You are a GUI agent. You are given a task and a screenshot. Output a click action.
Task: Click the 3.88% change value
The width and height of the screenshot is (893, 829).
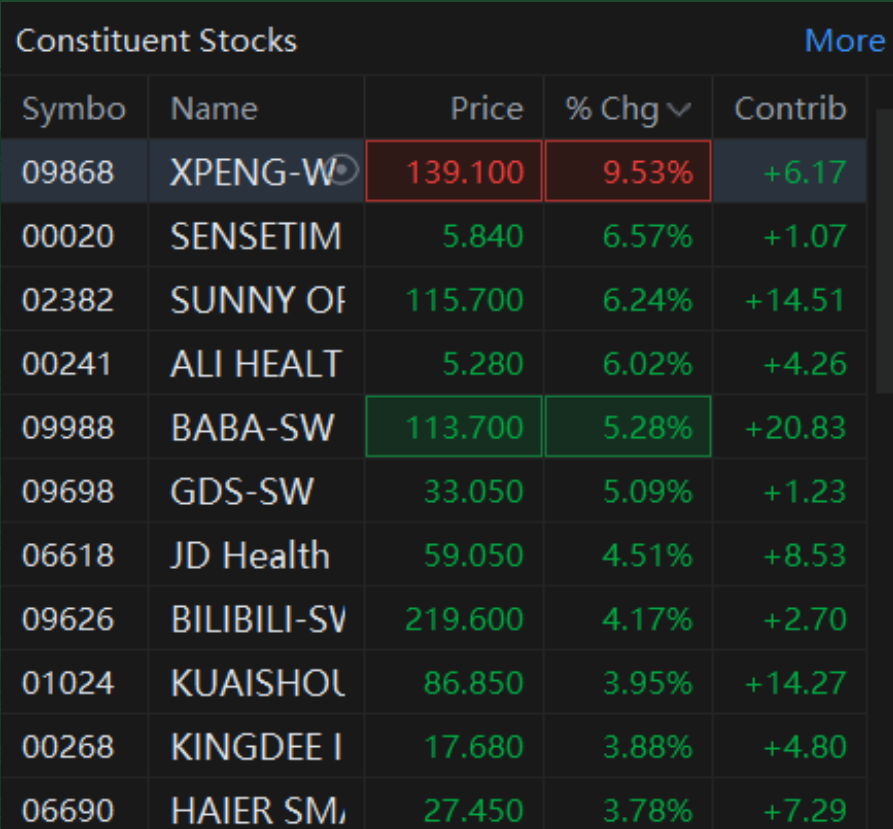click(x=648, y=746)
